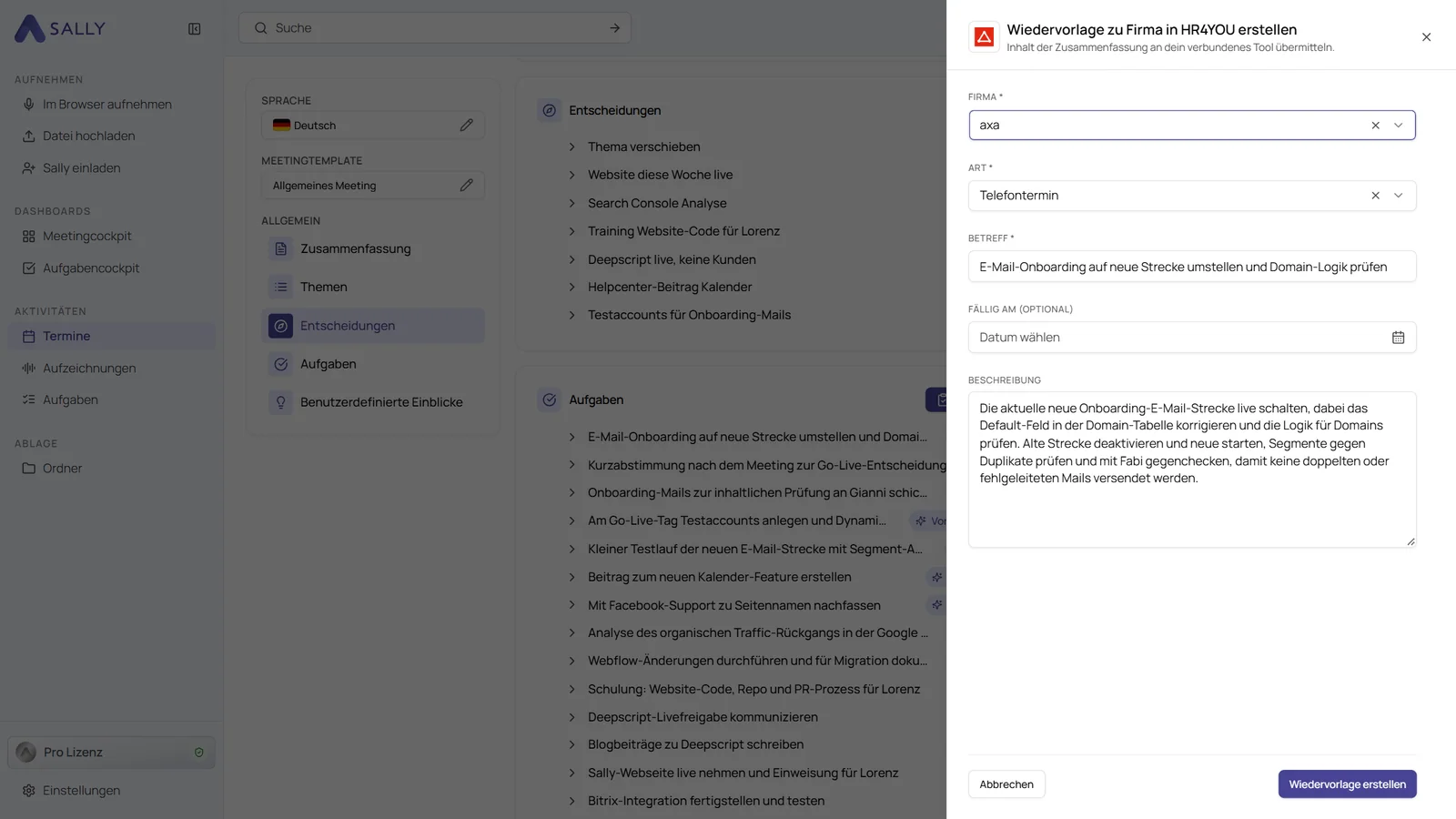Edit the Deutsch language with pencil icon
Viewport: 1456px width, 819px height.
pos(466,126)
